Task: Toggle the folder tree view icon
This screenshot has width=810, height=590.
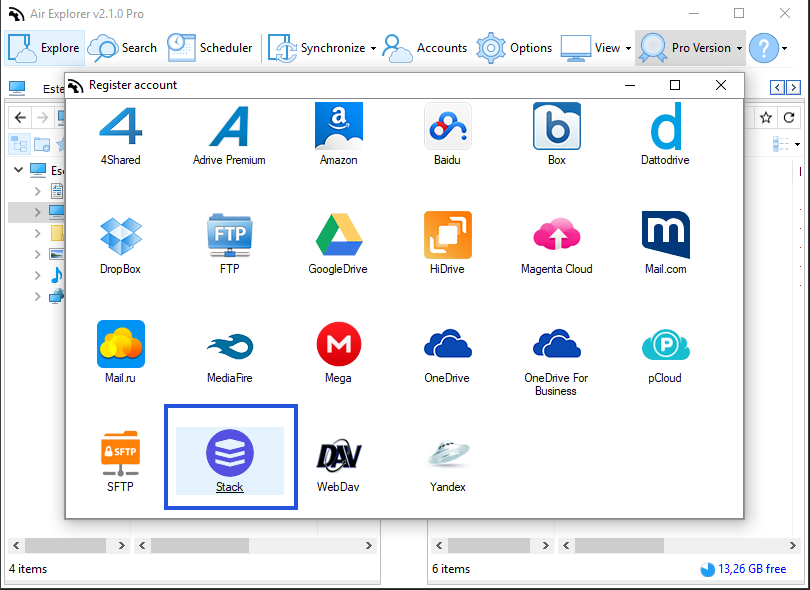Action: [20, 144]
